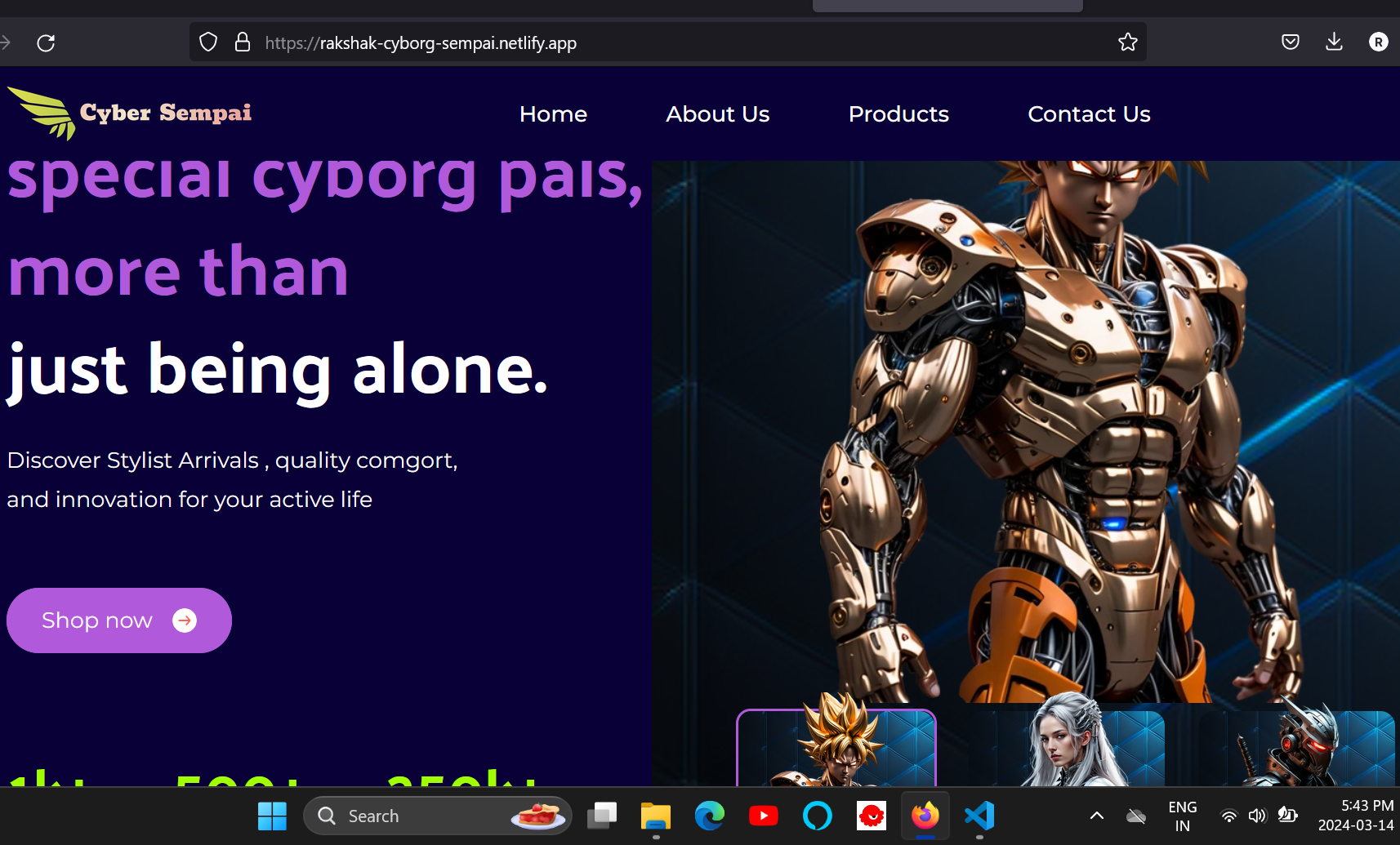The image size is (1400, 845).
Task: Open the Firefox account profile icon
Action: pyautogui.click(x=1378, y=42)
